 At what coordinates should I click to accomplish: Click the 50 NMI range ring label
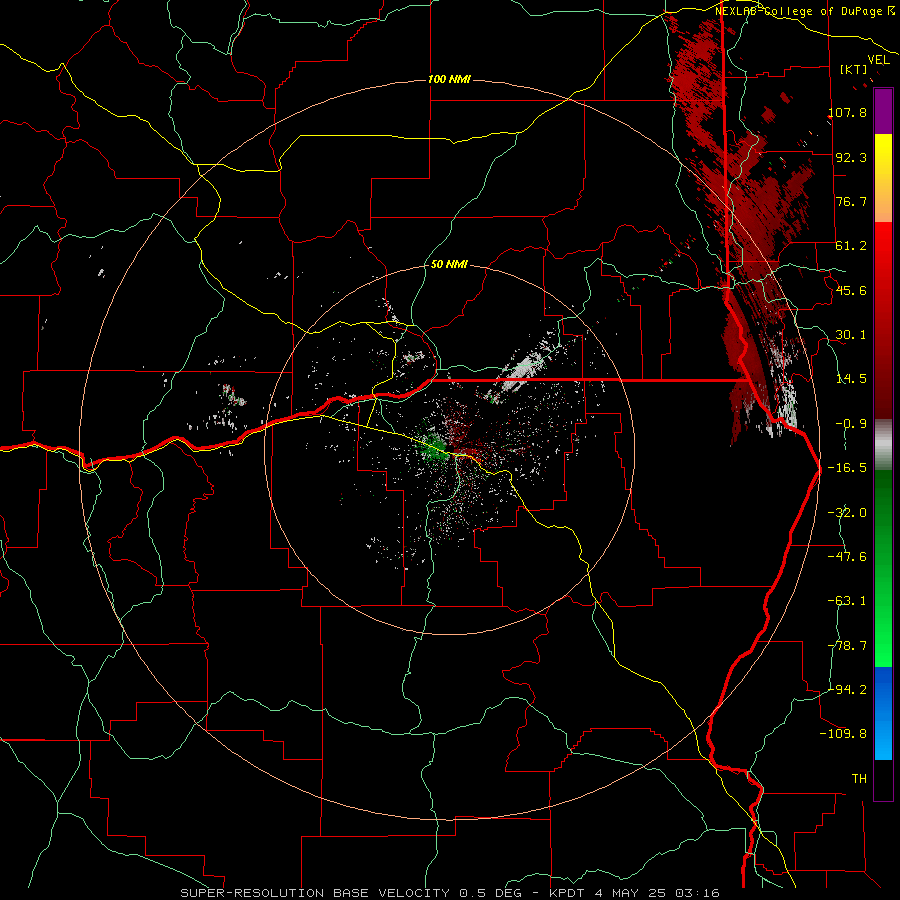point(449,264)
